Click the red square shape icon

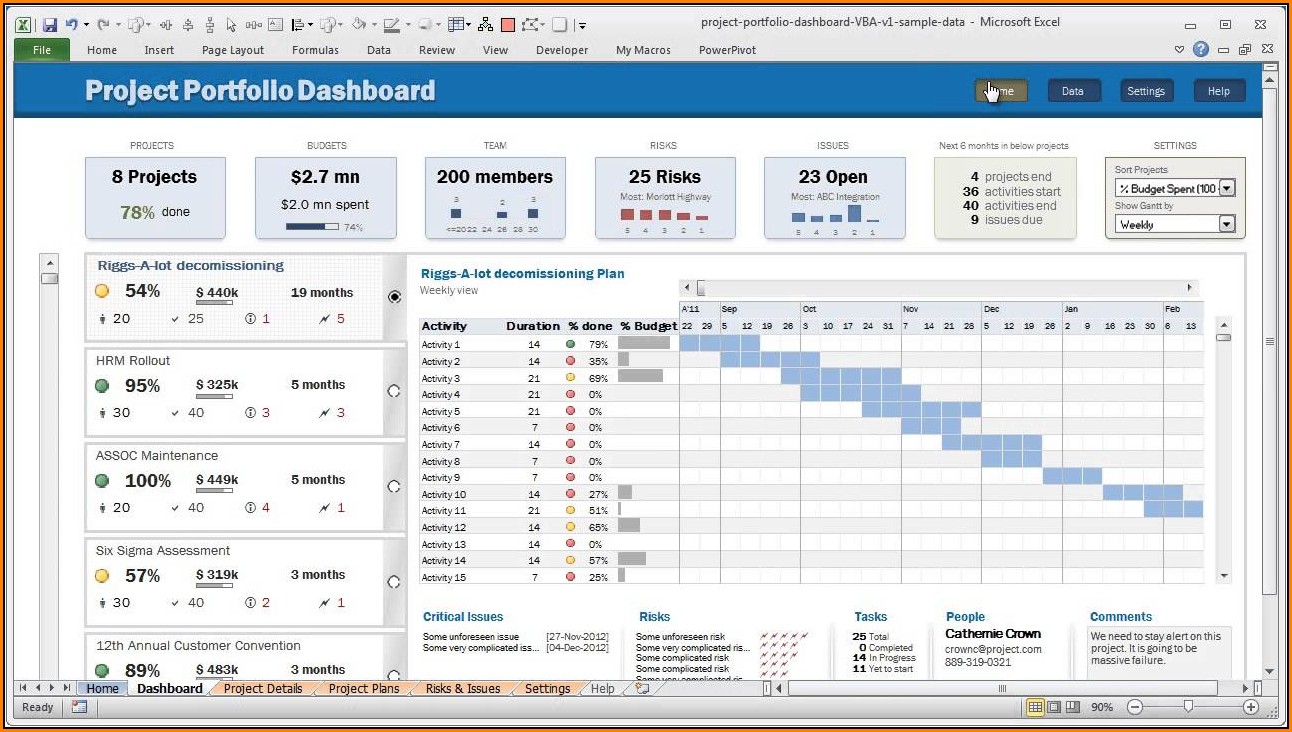508,24
